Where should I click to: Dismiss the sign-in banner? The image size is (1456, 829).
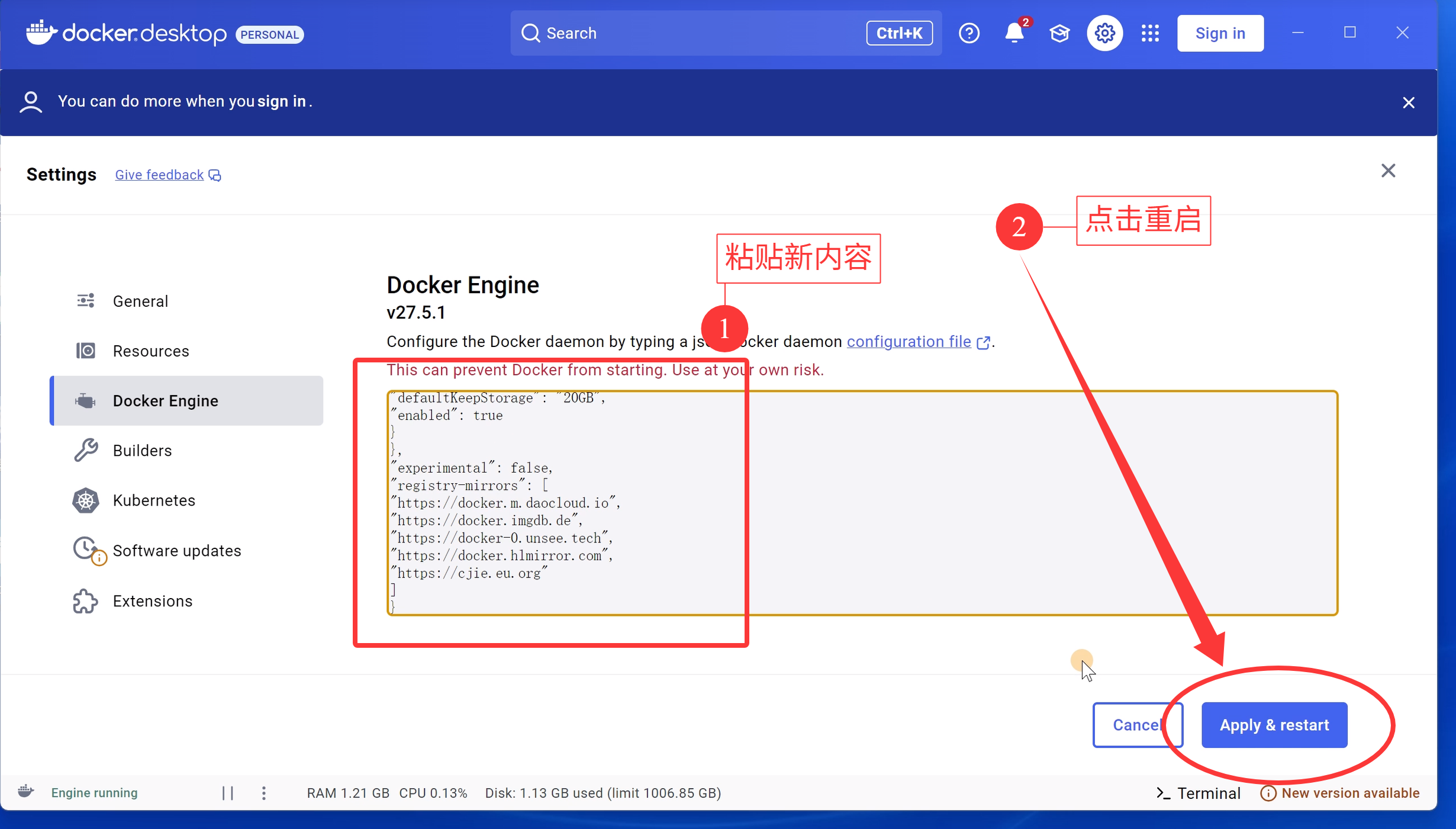coord(1408,102)
